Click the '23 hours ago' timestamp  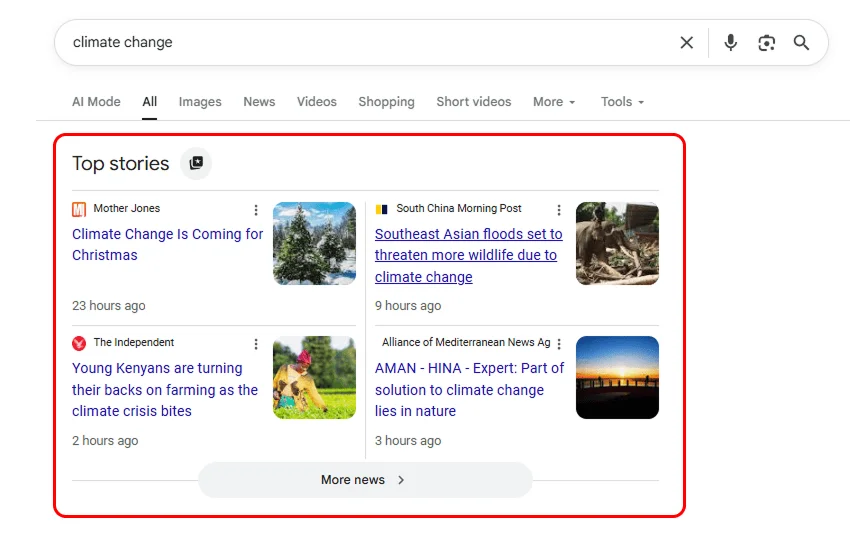pyautogui.click(x=108, y=306)
